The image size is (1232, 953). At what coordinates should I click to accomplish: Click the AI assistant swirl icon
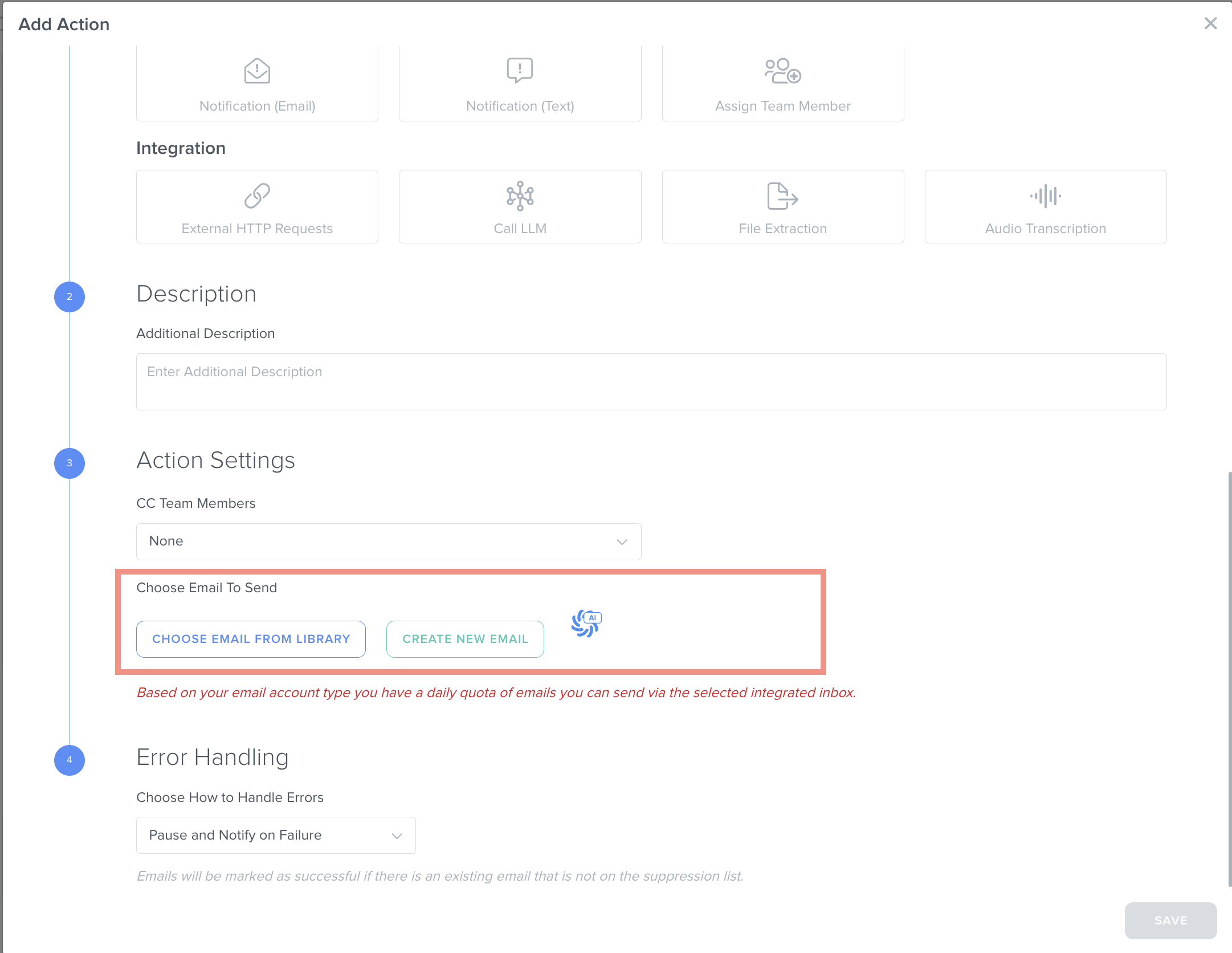(x=586, y=623)
